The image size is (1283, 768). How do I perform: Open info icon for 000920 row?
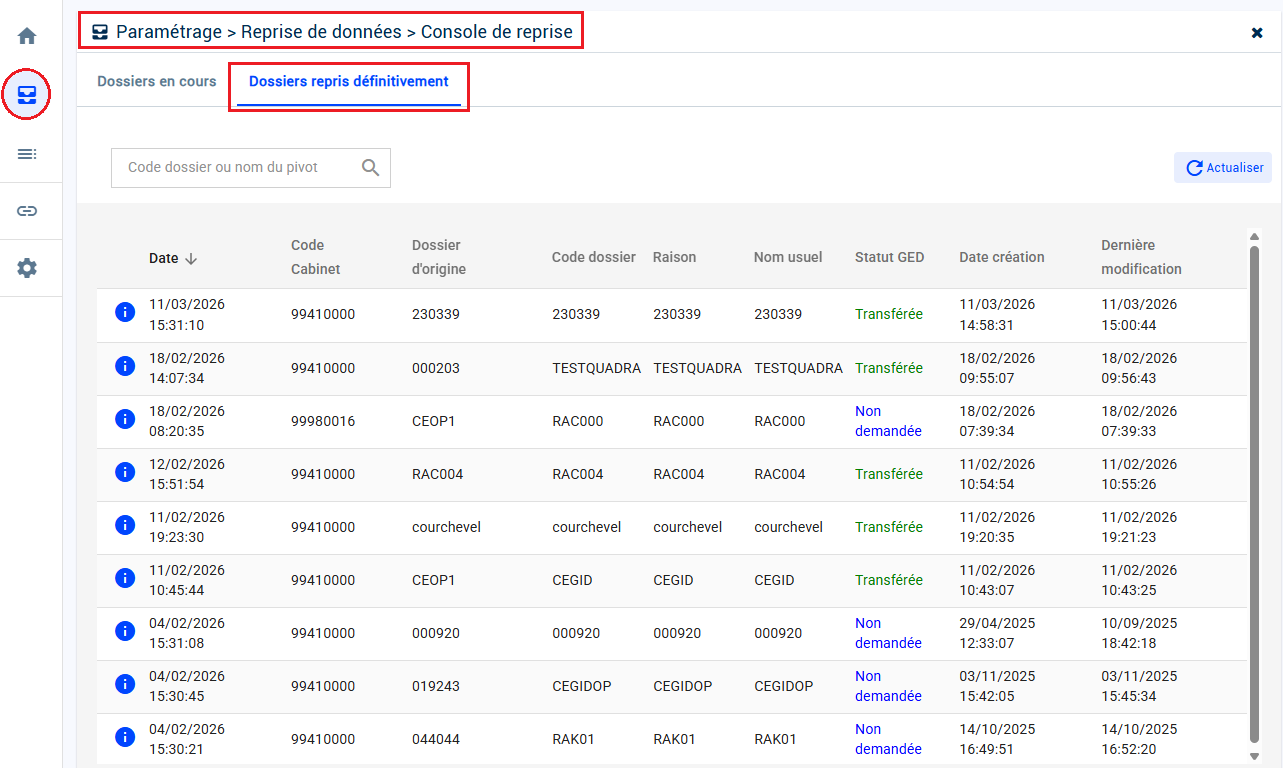125,631
